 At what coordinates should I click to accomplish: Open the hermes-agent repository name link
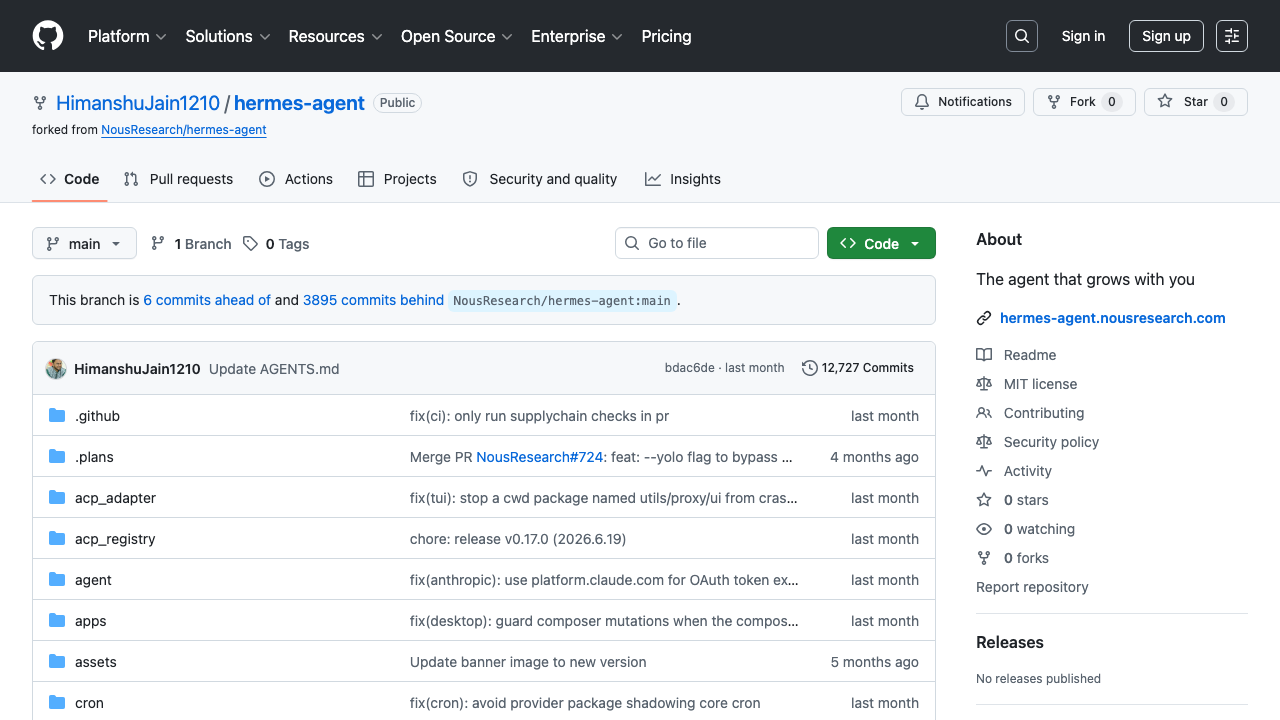[299, 103]
